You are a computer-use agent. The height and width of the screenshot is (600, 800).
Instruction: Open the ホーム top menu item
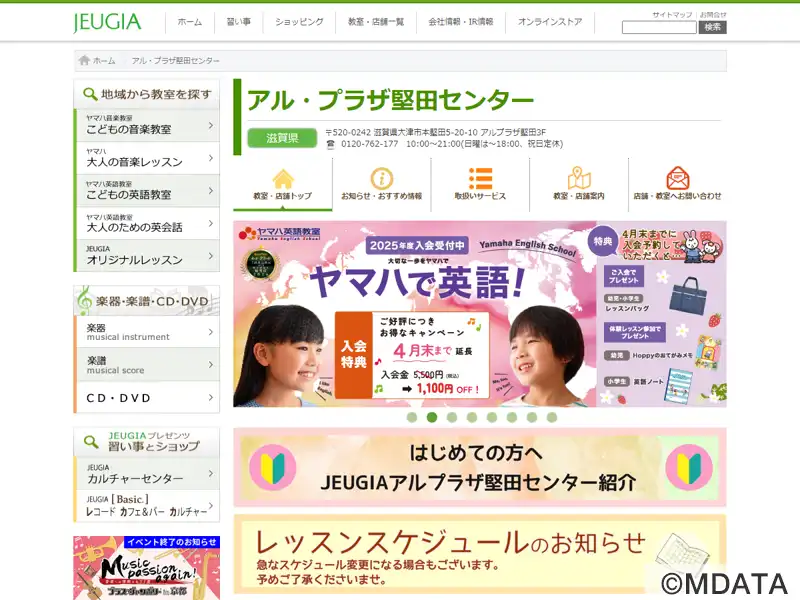190,22
